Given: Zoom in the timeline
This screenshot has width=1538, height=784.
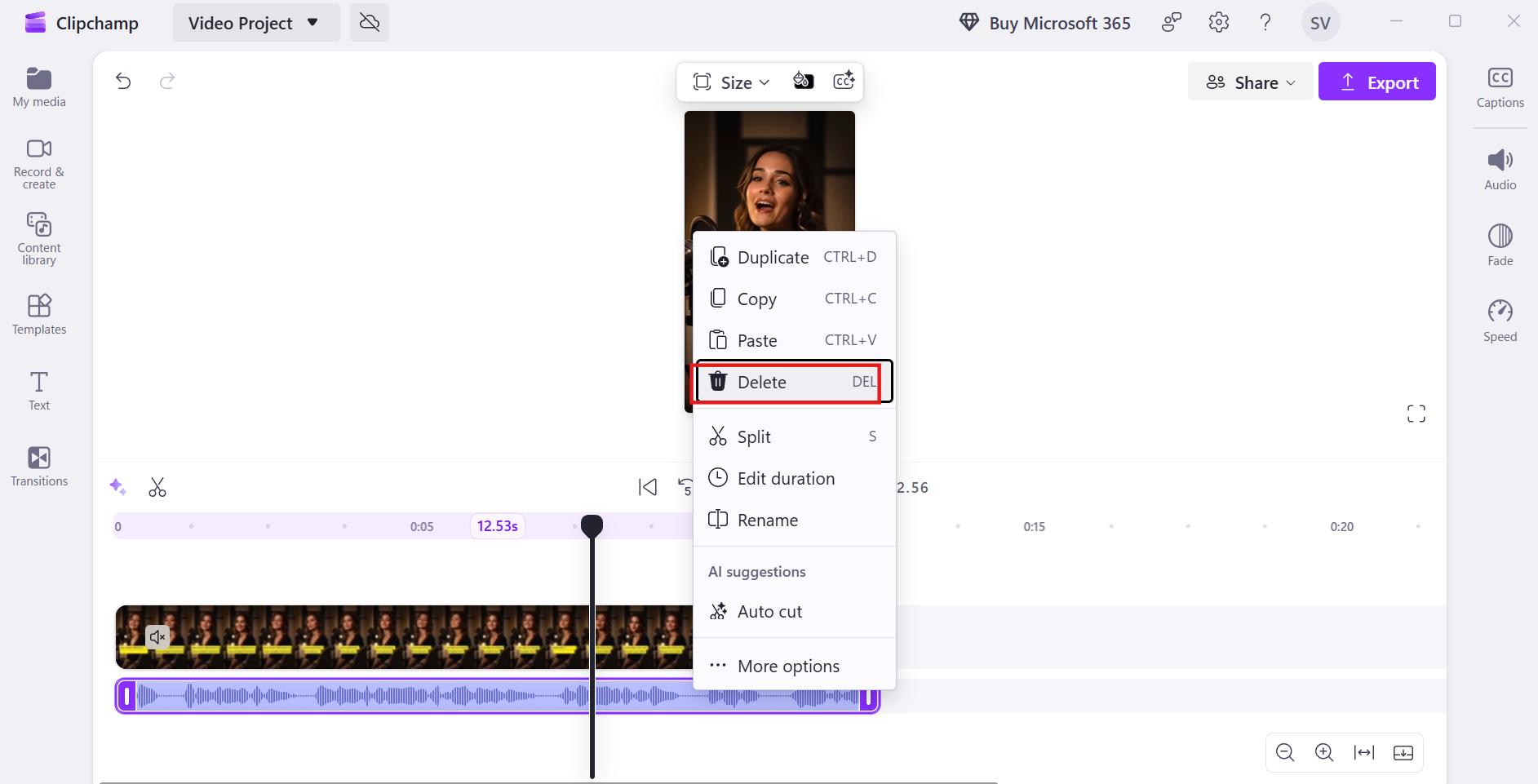Looking at the screenshot, I should point(1324,752).
